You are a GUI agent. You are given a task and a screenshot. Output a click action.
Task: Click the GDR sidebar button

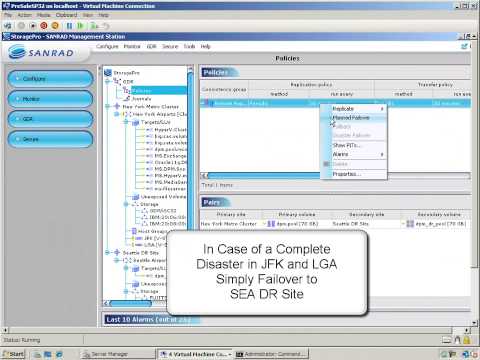click(x=50, y=119)
